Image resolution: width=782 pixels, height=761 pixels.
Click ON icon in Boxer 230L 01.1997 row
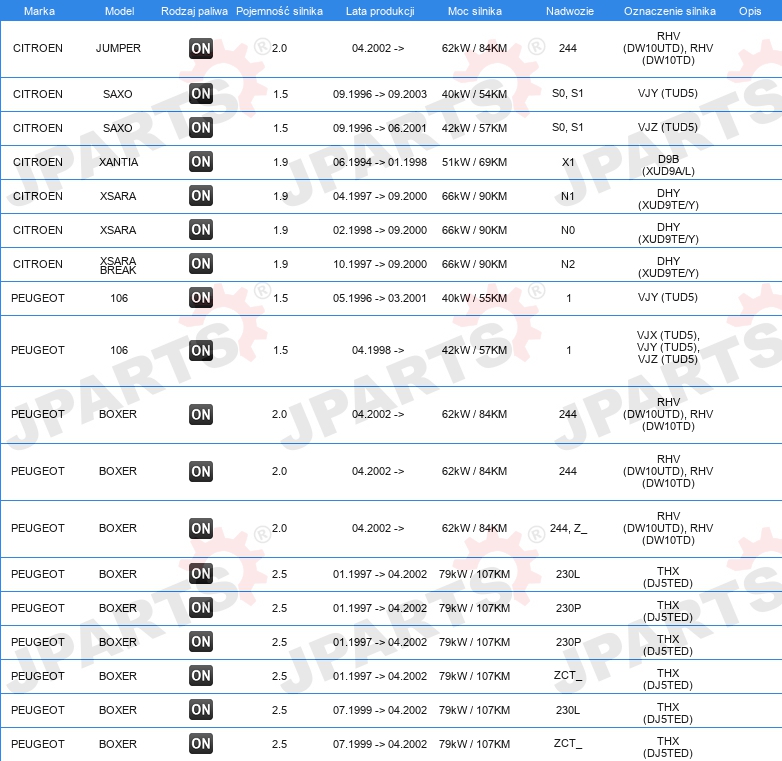[201, 573]
